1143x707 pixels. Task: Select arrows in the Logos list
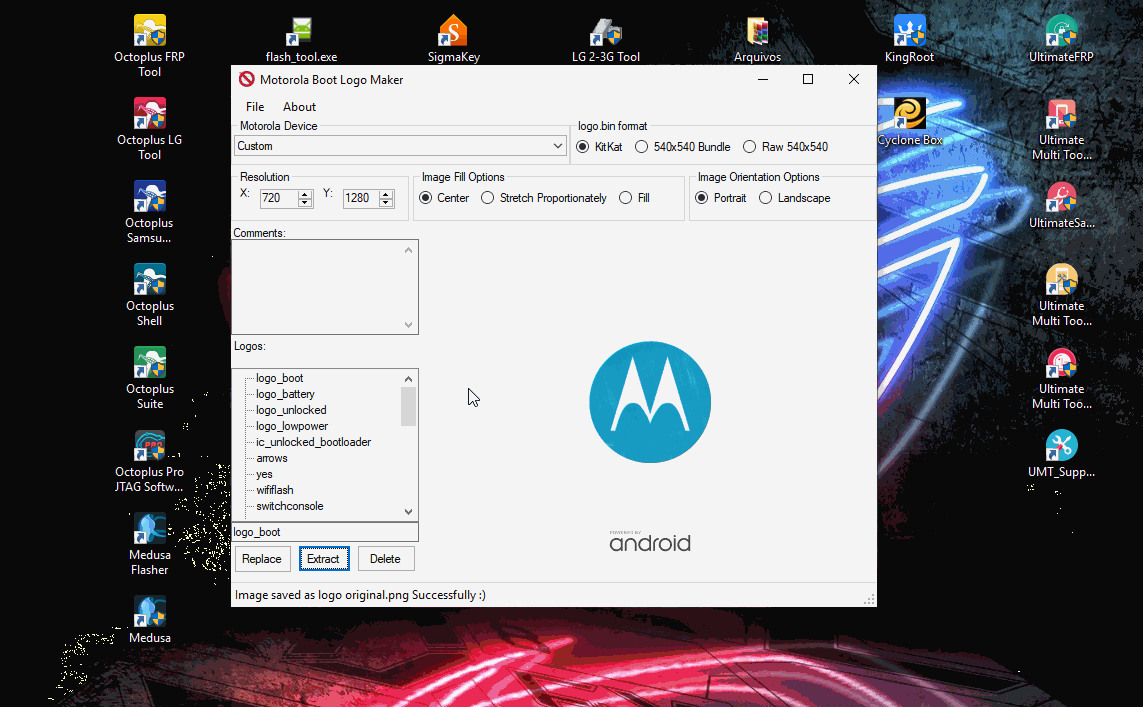click(x=272, y=458)
